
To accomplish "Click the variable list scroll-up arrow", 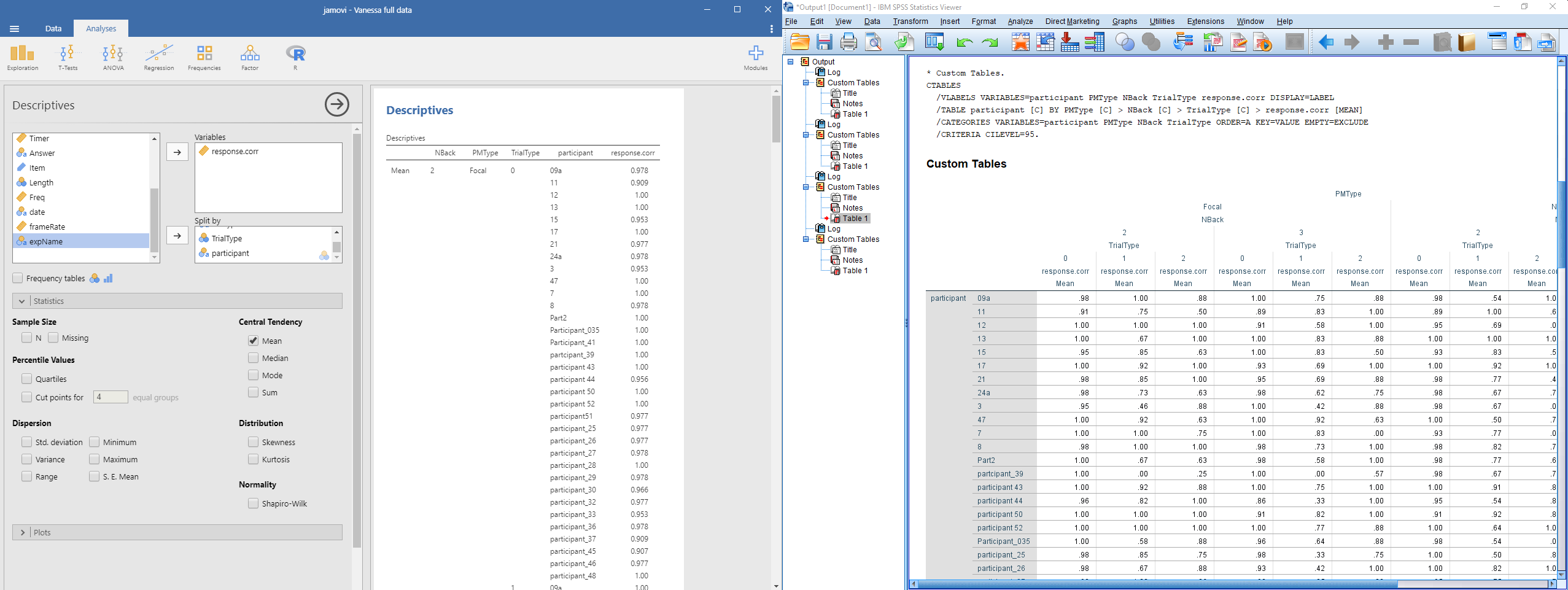I will click(154, 139).
